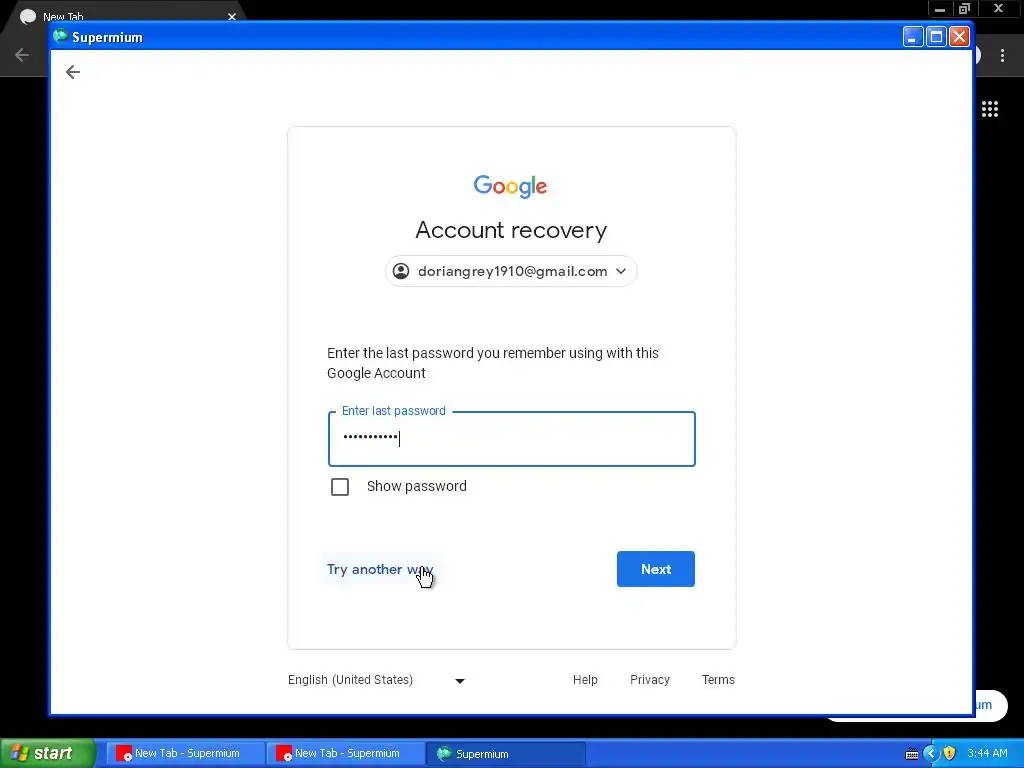Submit with the Next button

pyautogui.click(x=656, y=569)
